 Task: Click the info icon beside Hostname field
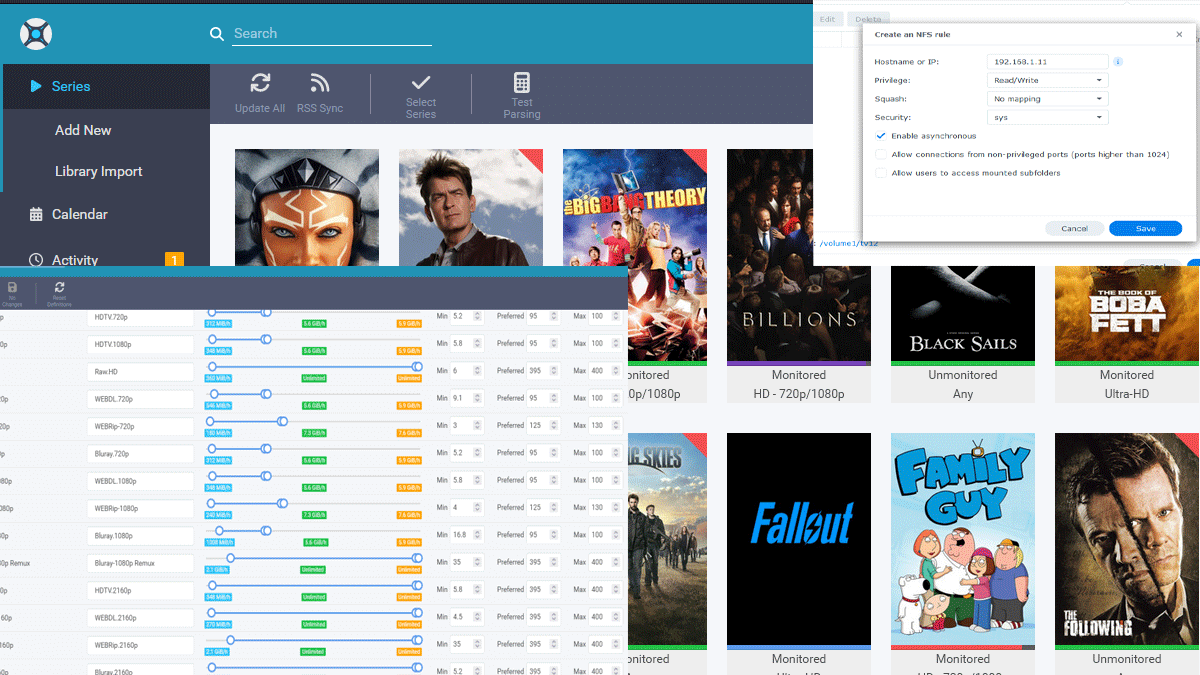click(x=1118, y=62)
